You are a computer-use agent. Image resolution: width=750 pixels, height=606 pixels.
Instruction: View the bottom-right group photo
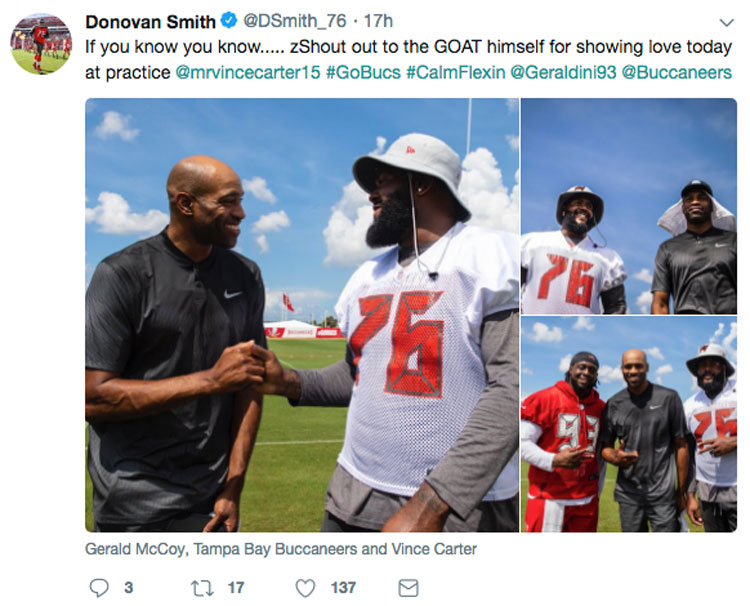tap(629, 424)
